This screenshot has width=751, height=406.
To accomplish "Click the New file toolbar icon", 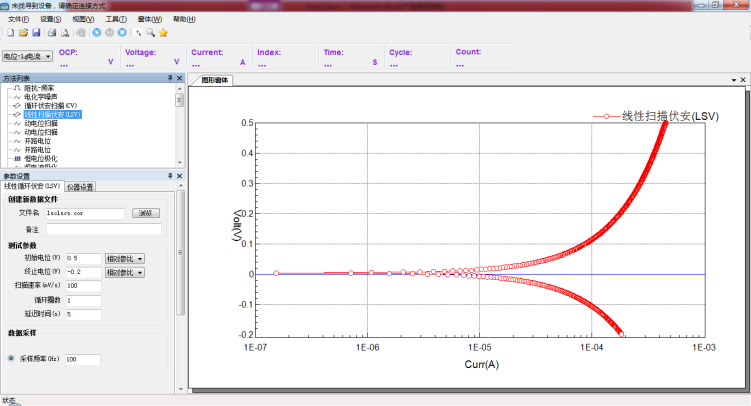I will (x=11, y=33).
